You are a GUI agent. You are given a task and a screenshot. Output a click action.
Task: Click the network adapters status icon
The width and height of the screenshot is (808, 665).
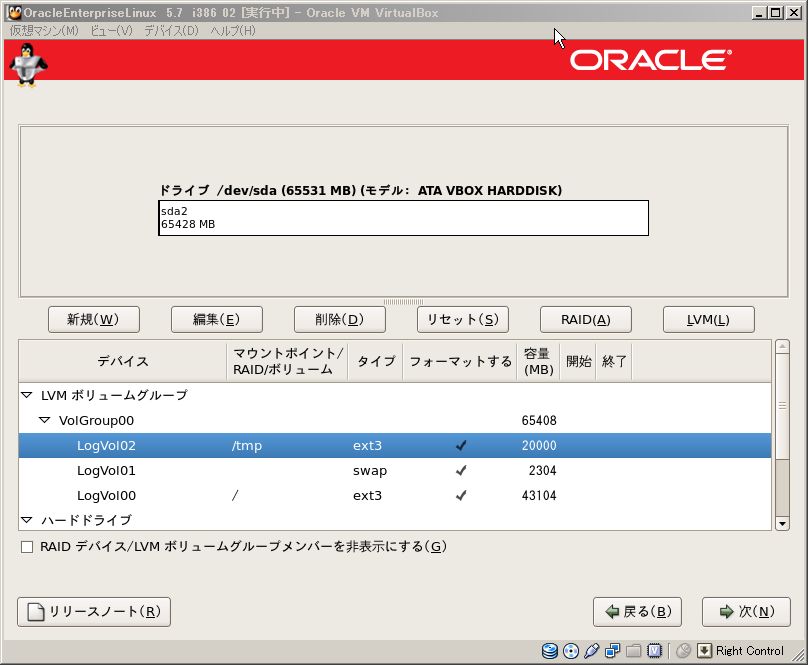(612, 651)
